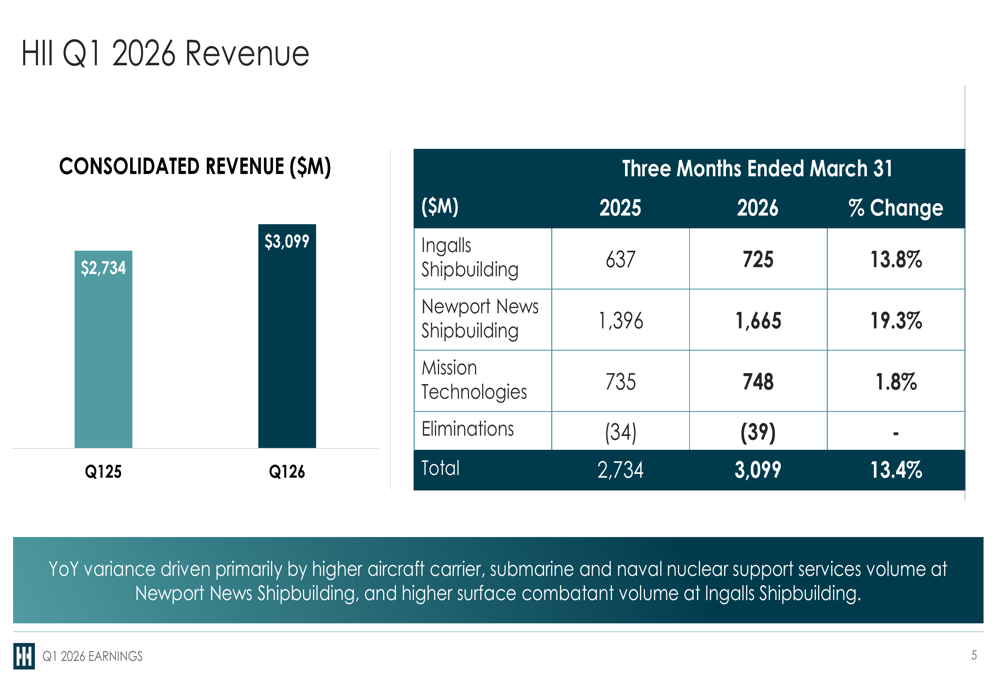This screenshot has width=1000, height=685.
Task: Click the slide page number '5'
Action: pos(974,655)
